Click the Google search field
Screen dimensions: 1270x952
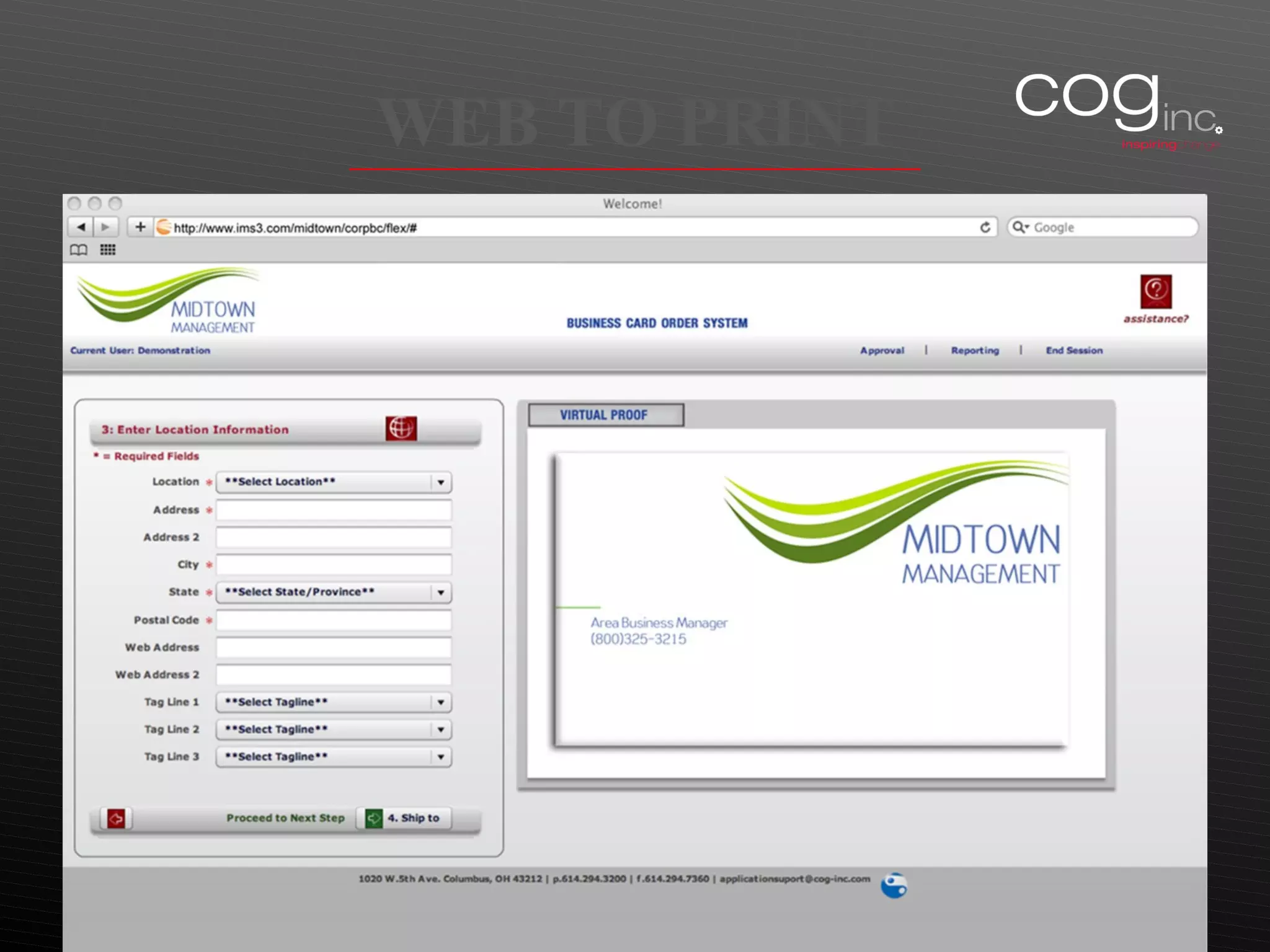[x=1103, y=227]
